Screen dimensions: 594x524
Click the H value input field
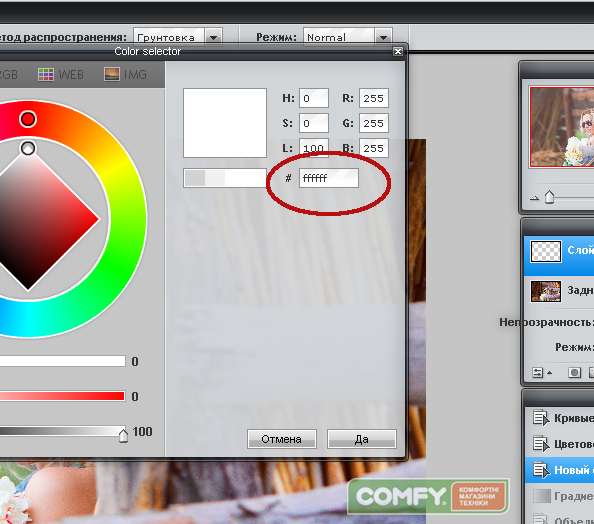coord(314,98)
